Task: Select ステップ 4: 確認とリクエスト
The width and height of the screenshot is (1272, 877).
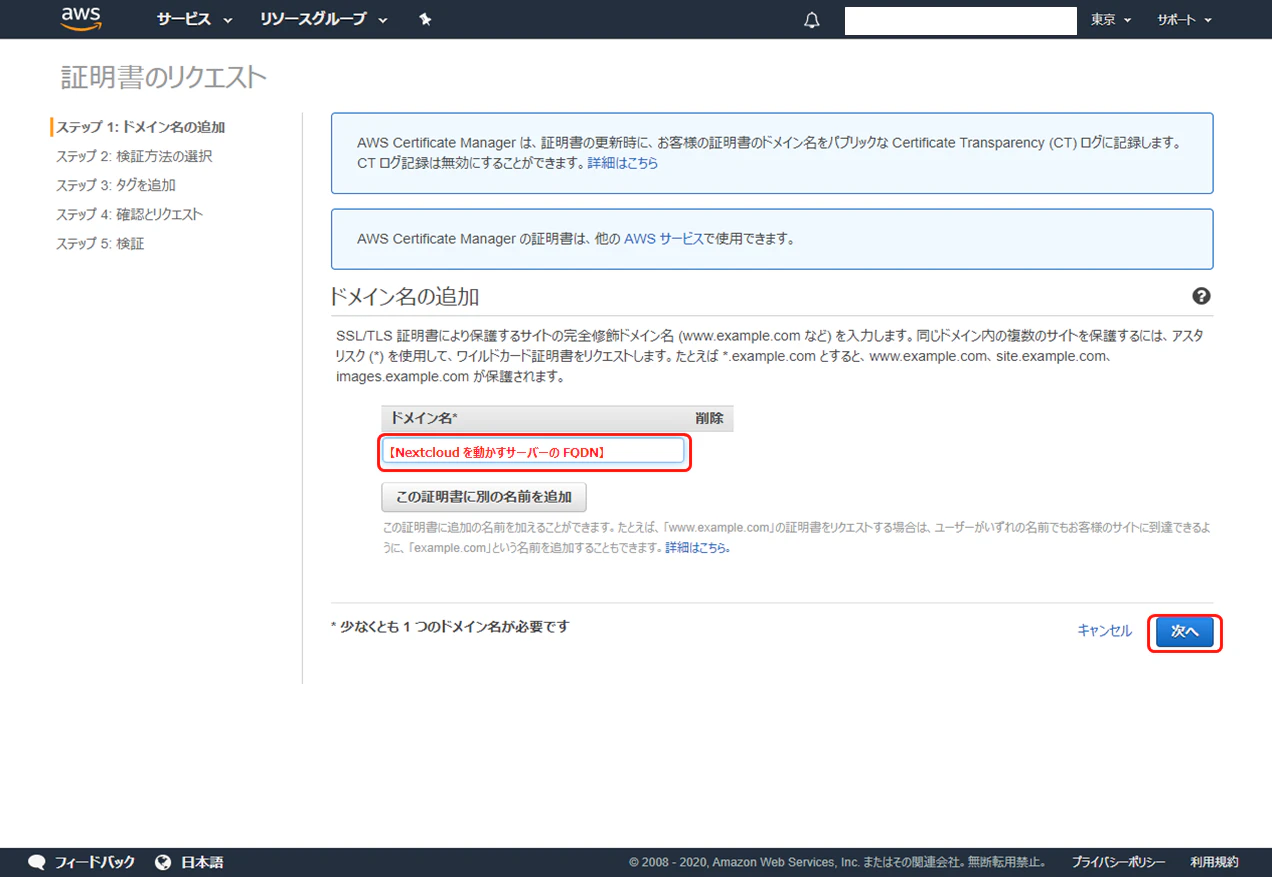Action: [129, 214]
